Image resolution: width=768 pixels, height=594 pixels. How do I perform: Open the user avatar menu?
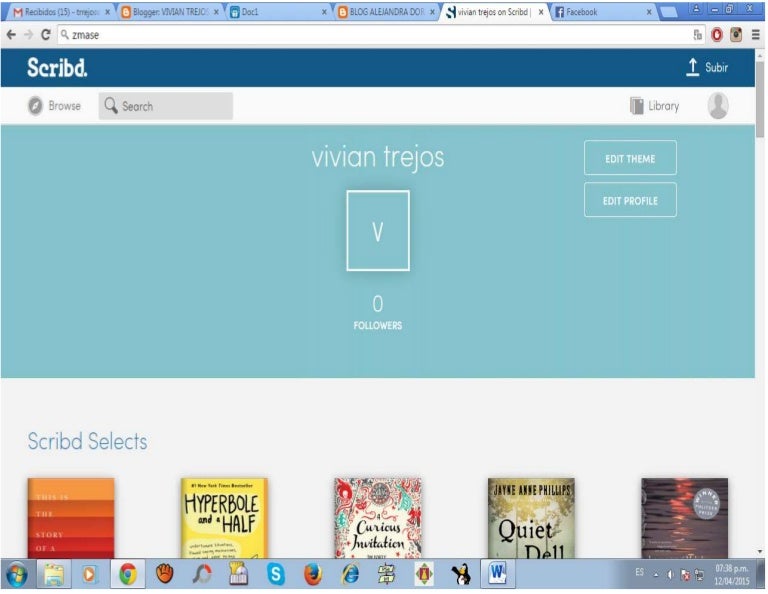(x=718, y=106)
